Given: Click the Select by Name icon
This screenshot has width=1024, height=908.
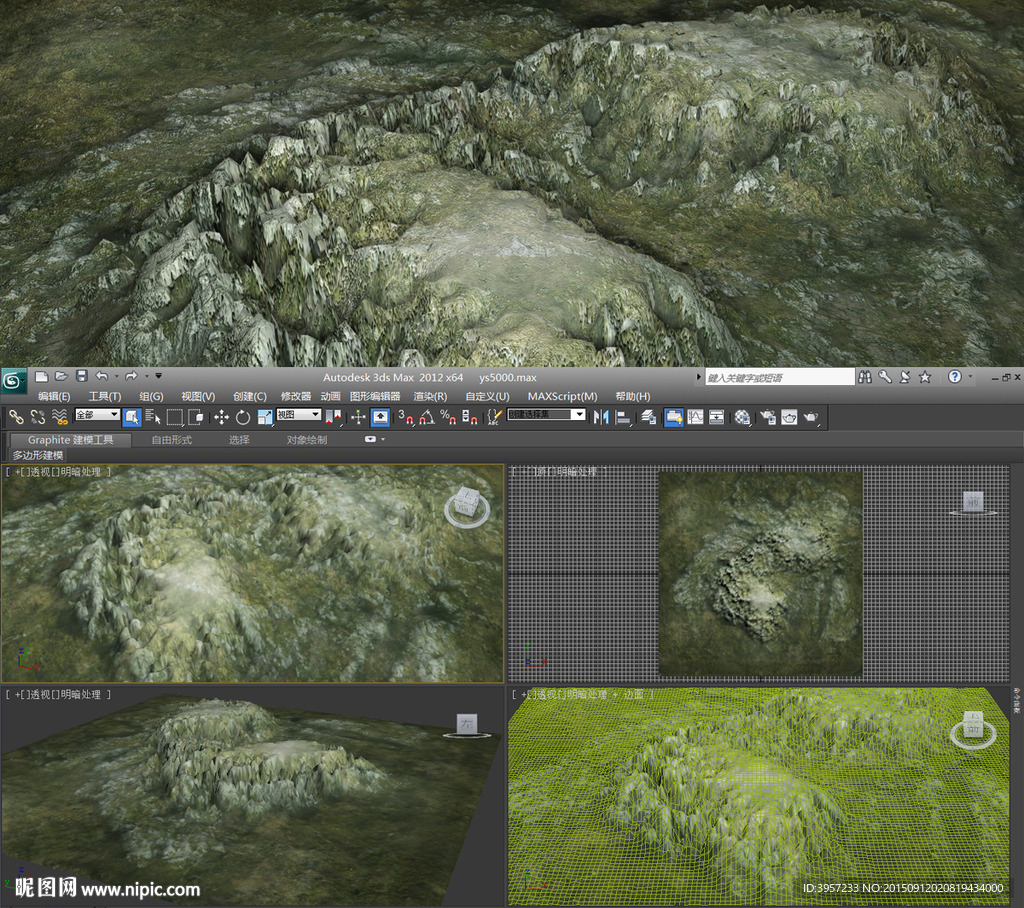Looking at the screenshot, I should coord(152,417).
